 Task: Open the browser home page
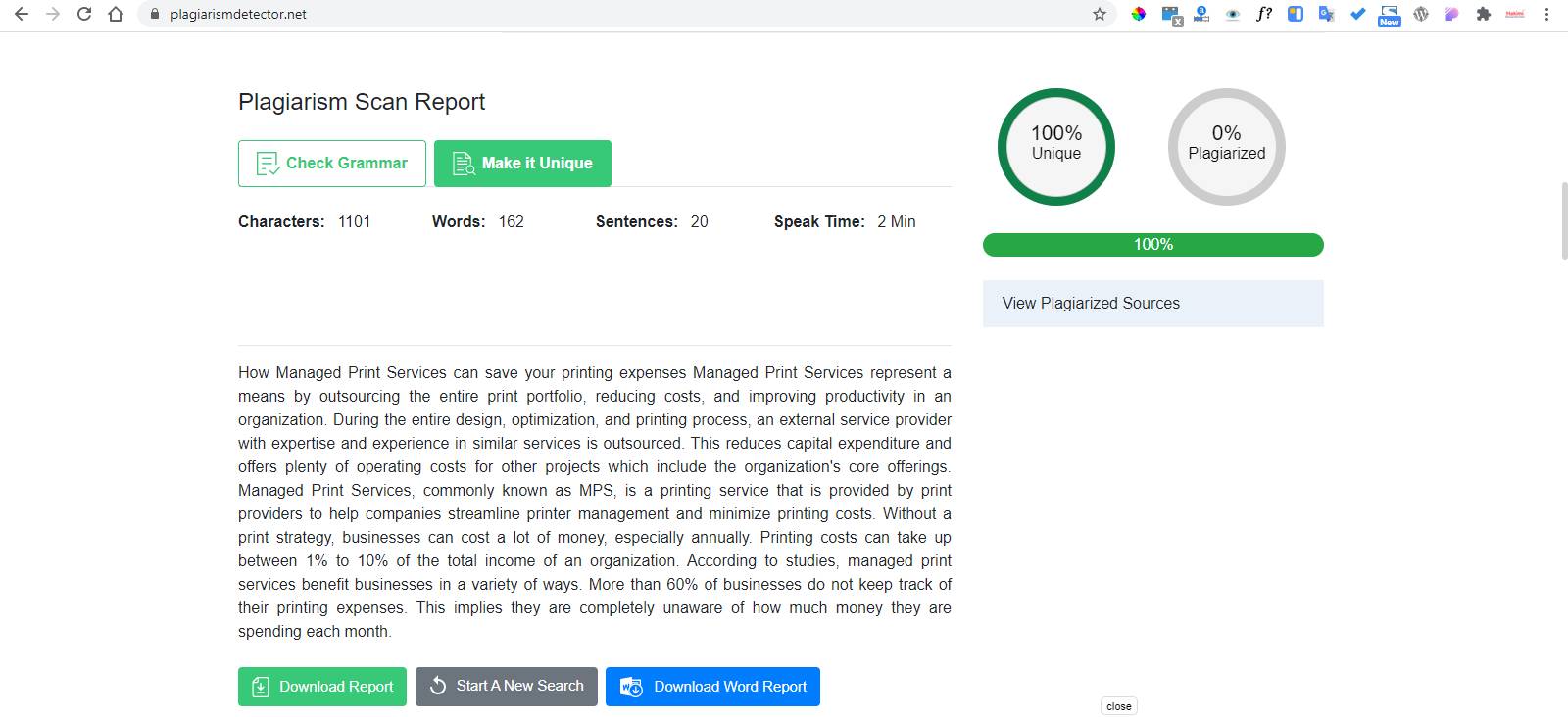(116, 14)
